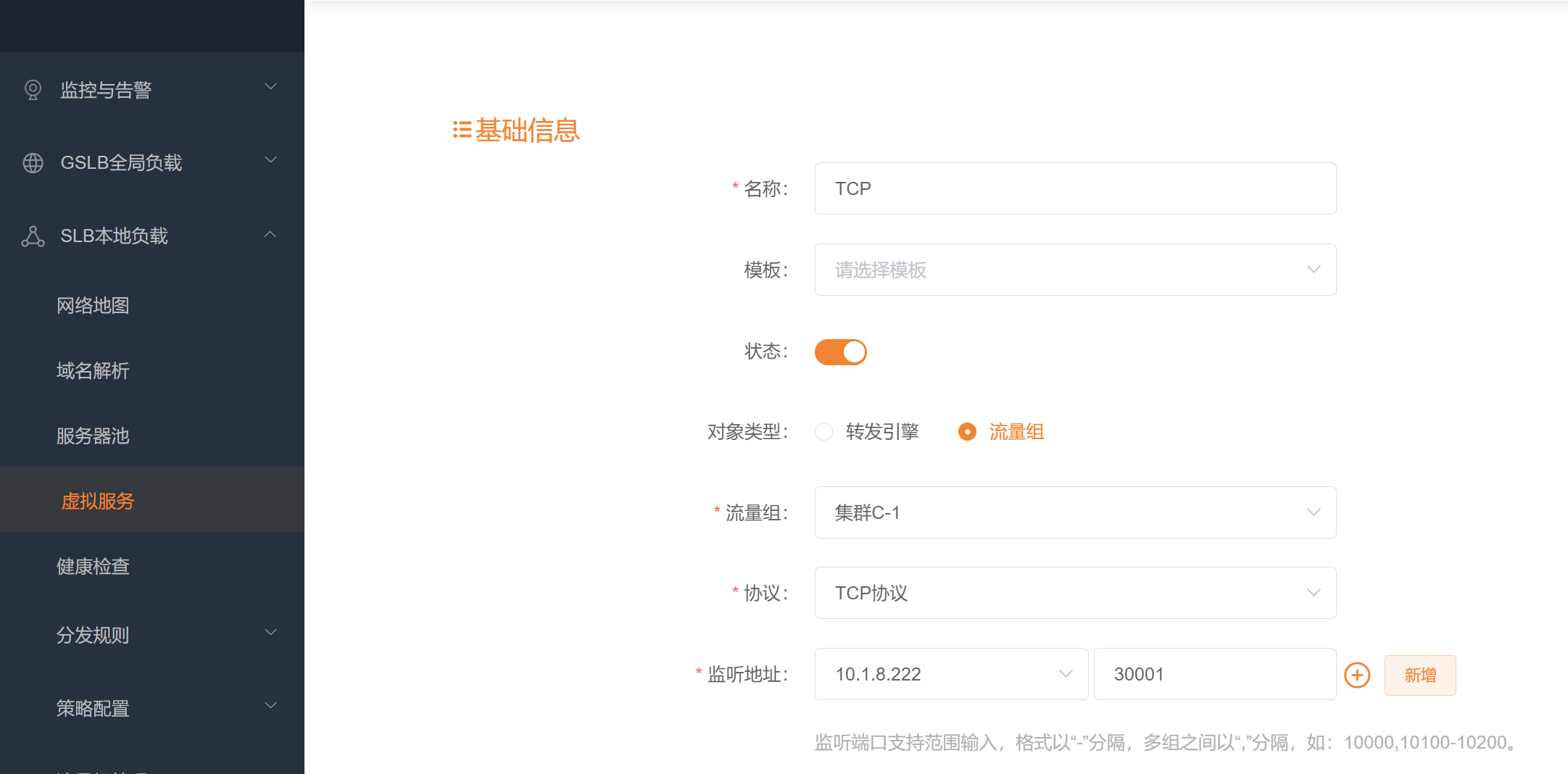Click the orange plus circle icon
Screen dimensions: 1568x774
[x=1356, y=675]
